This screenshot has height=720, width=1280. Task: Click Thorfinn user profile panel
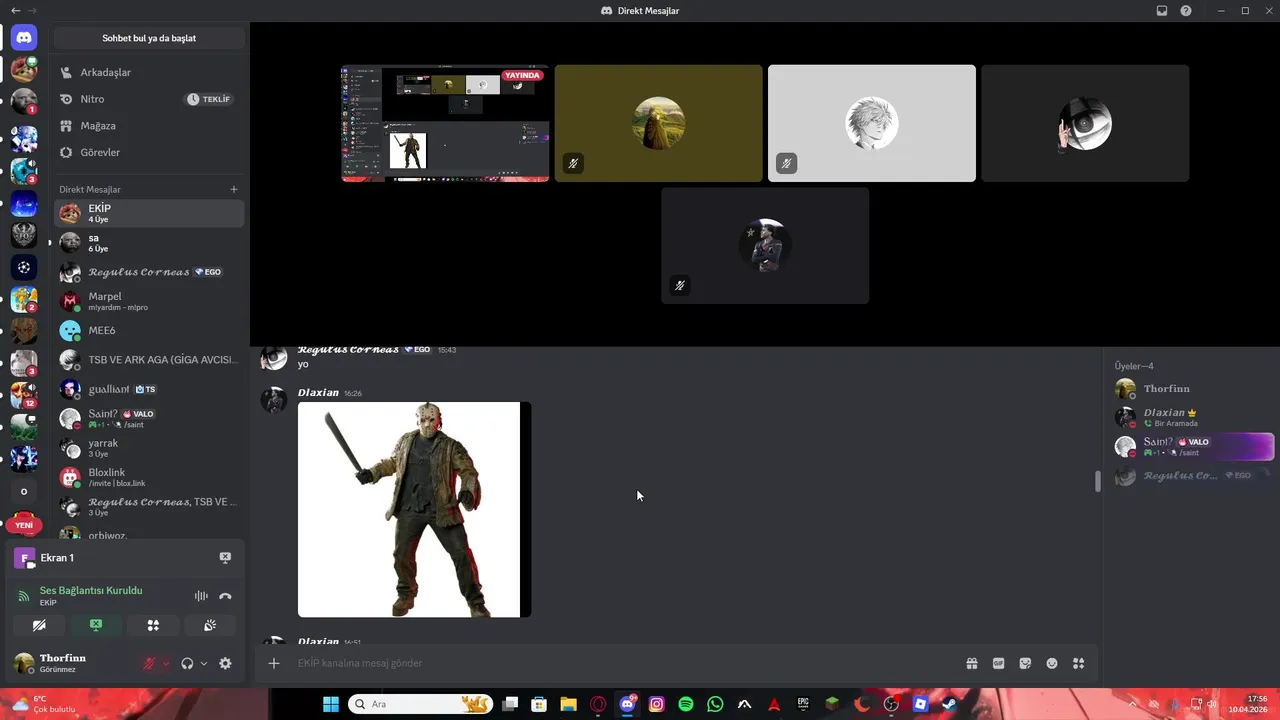click(72, 663)
